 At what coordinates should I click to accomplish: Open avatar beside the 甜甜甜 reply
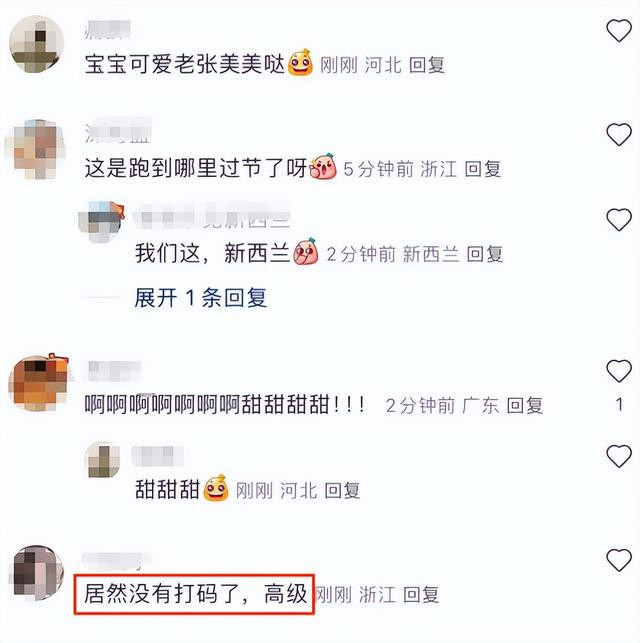click(102, 460)
